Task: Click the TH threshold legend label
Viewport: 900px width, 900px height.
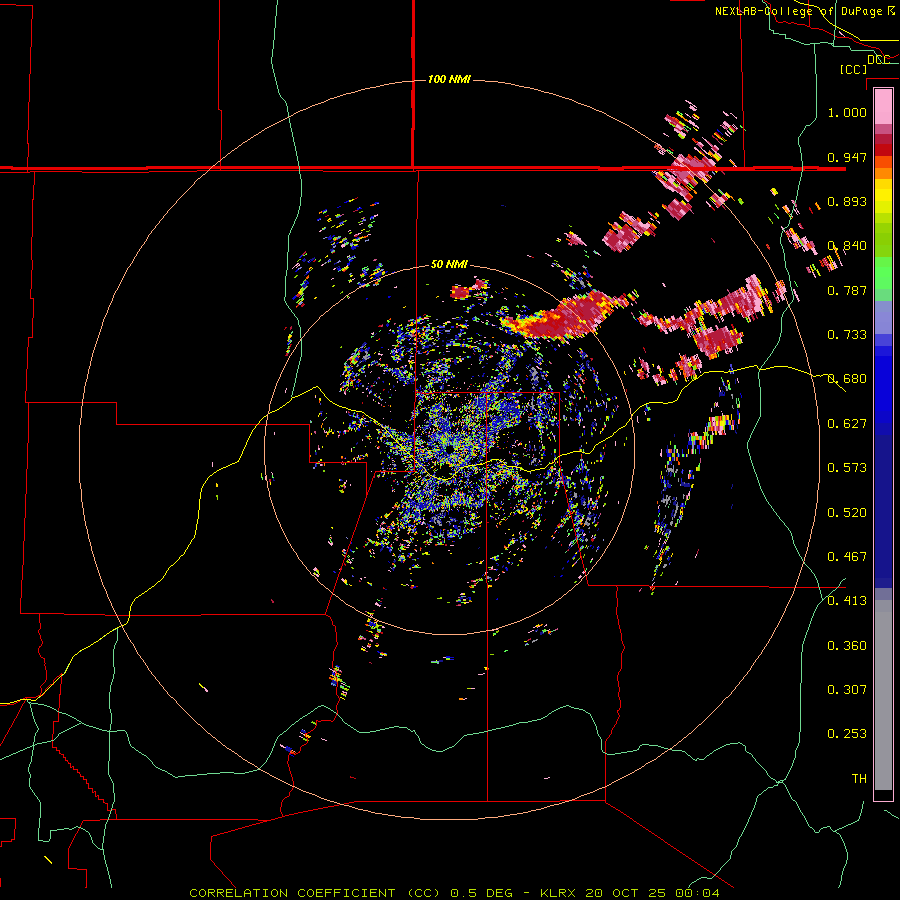Action: coord(859,779)
